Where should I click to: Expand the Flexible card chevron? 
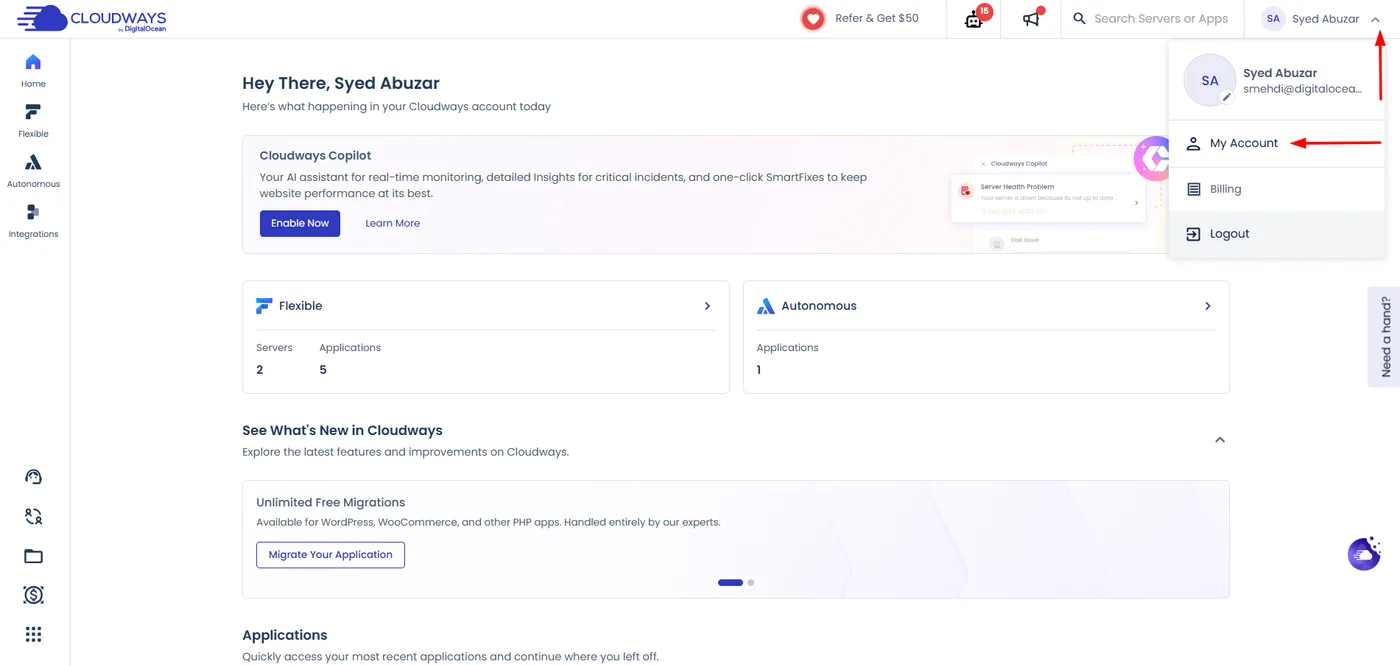pyautogui.click(x=707, y=306)
